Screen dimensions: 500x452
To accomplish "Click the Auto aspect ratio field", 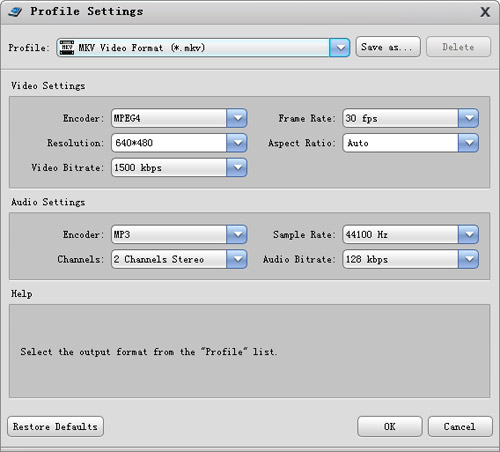I will click(401, 143).
